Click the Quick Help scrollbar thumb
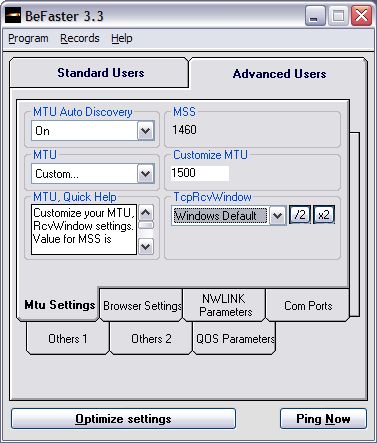Viewport: 377px width, 443px height. tap(146, 225)
